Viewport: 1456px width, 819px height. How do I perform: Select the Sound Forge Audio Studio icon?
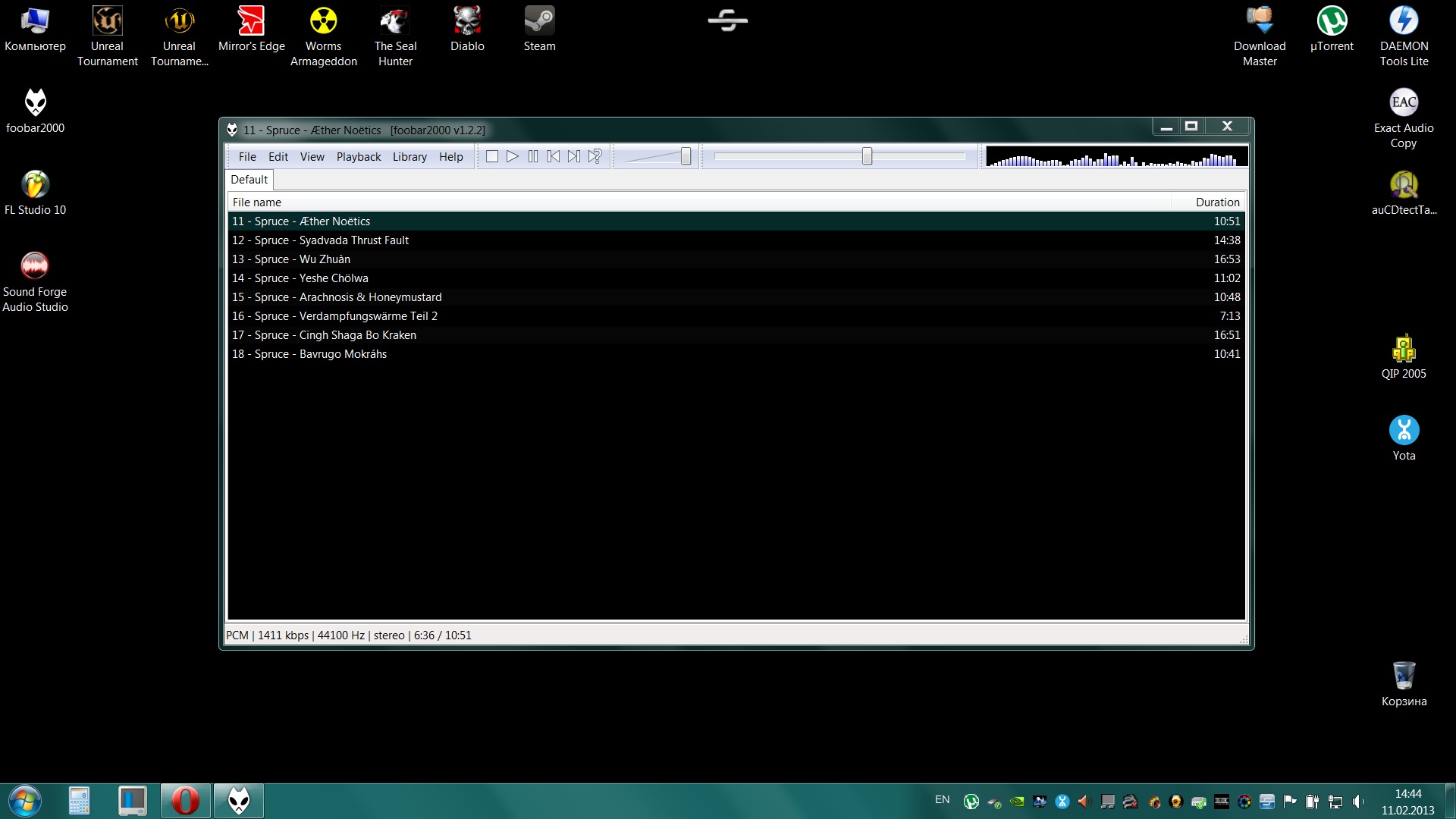point(35,282)
